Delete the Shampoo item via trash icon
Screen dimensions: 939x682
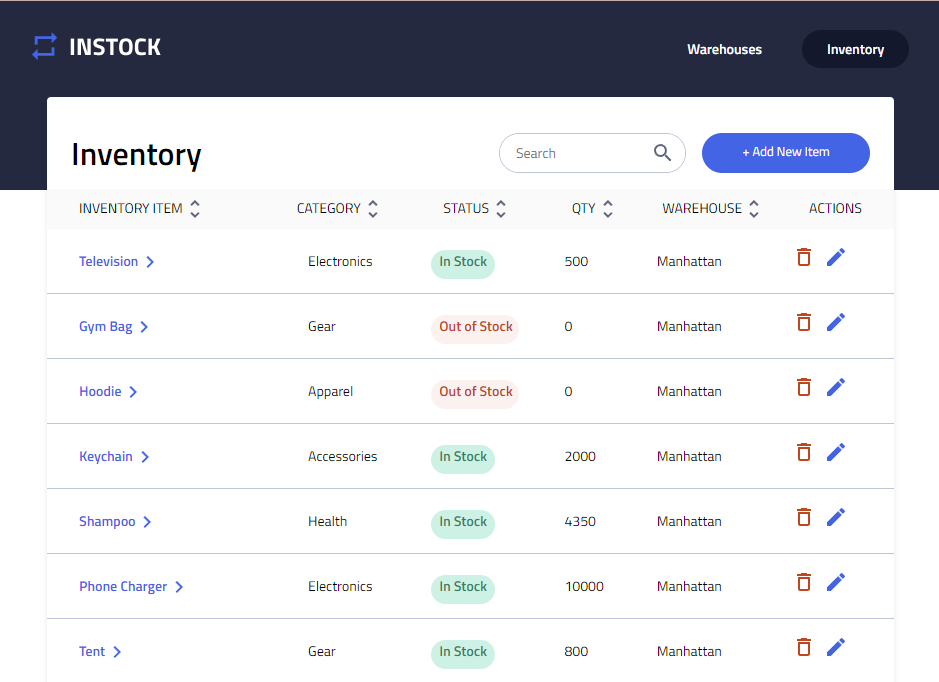click(803, 517)
